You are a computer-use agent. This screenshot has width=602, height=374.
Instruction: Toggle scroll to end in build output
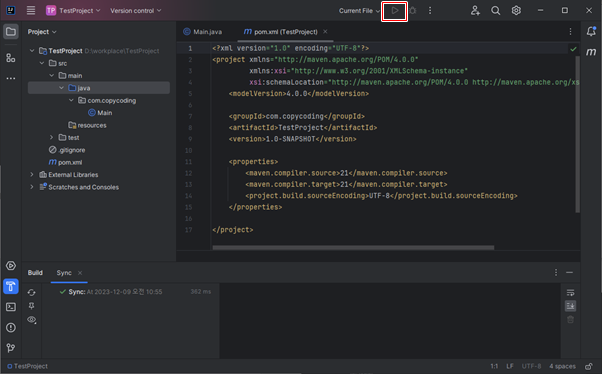tap(571, 306)
